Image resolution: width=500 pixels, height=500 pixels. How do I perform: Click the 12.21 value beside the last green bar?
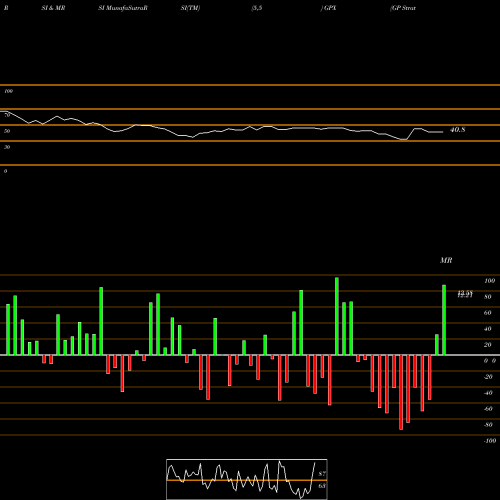tap(465, 295)
